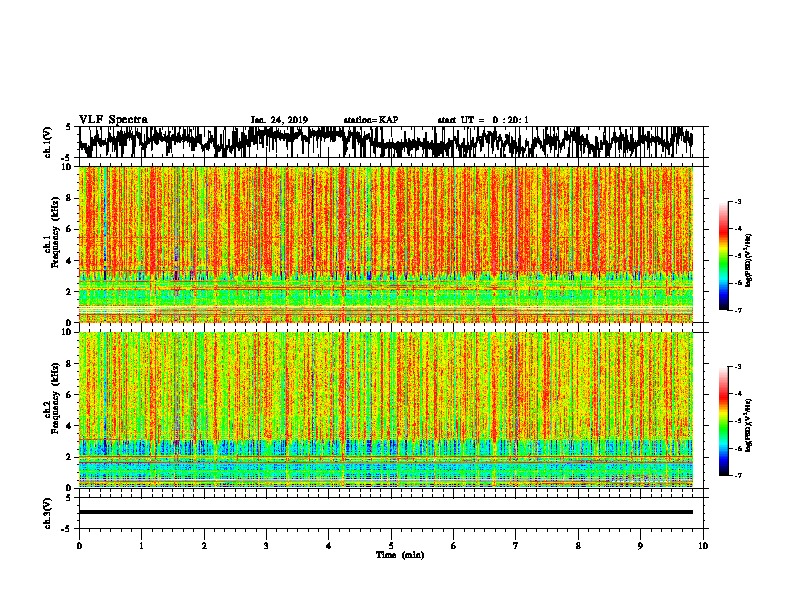Click the time axis tick label "10"
The image size is (792, 612).
[x=703, y=546]
